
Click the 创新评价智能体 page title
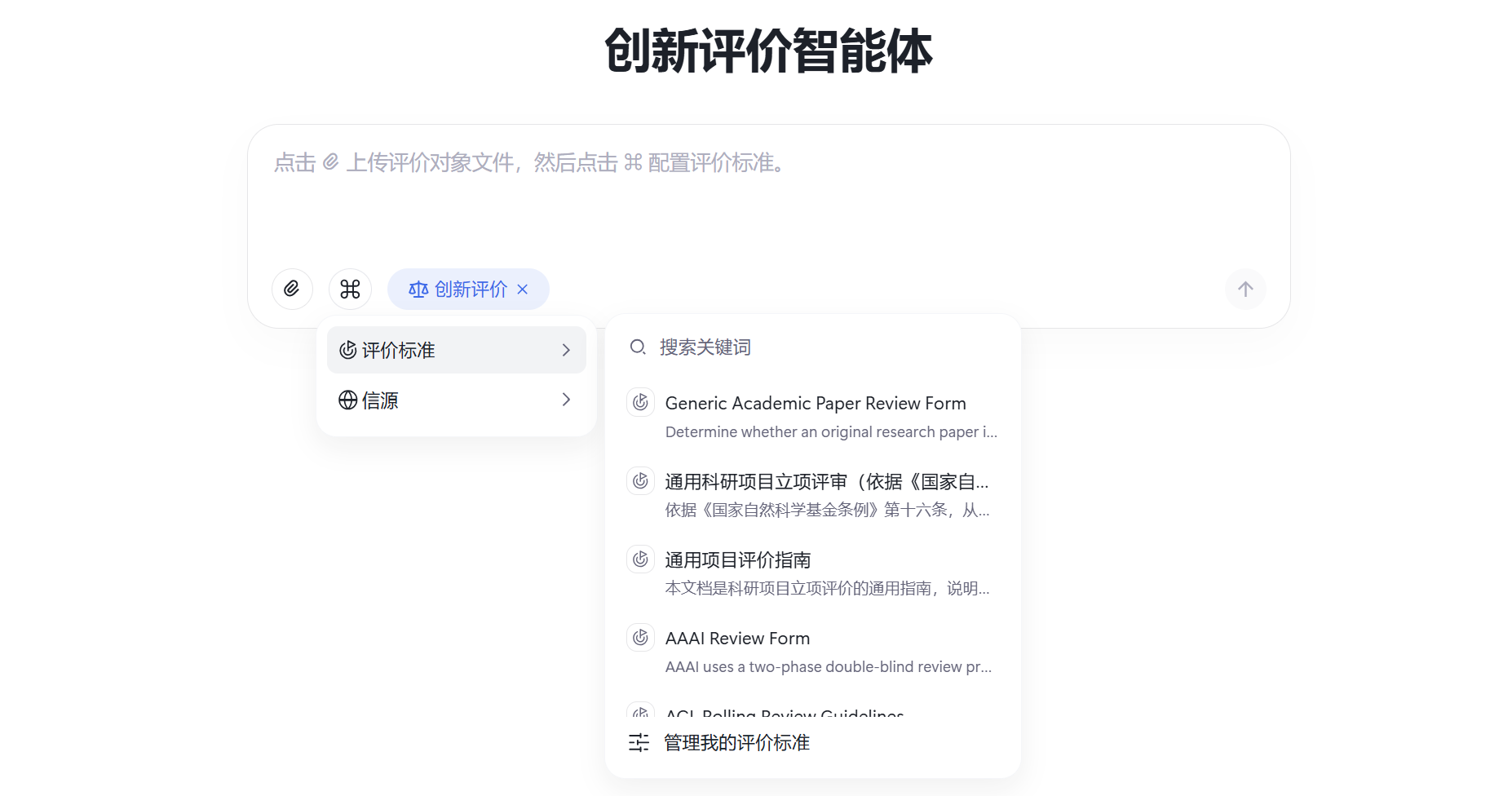[x=768, y=51]
